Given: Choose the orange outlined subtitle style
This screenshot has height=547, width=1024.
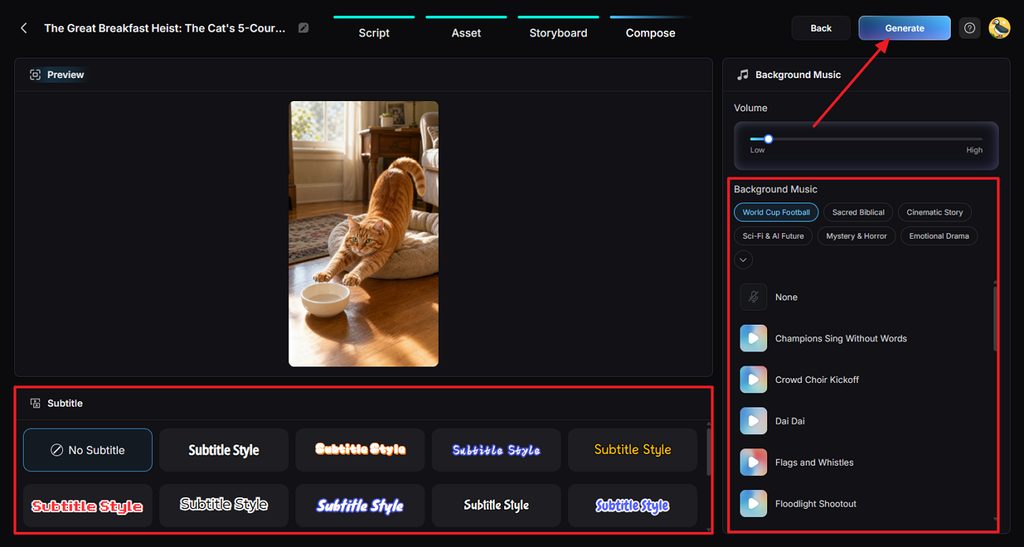Looking at the screenshot, I should click(x=360, y=450).
